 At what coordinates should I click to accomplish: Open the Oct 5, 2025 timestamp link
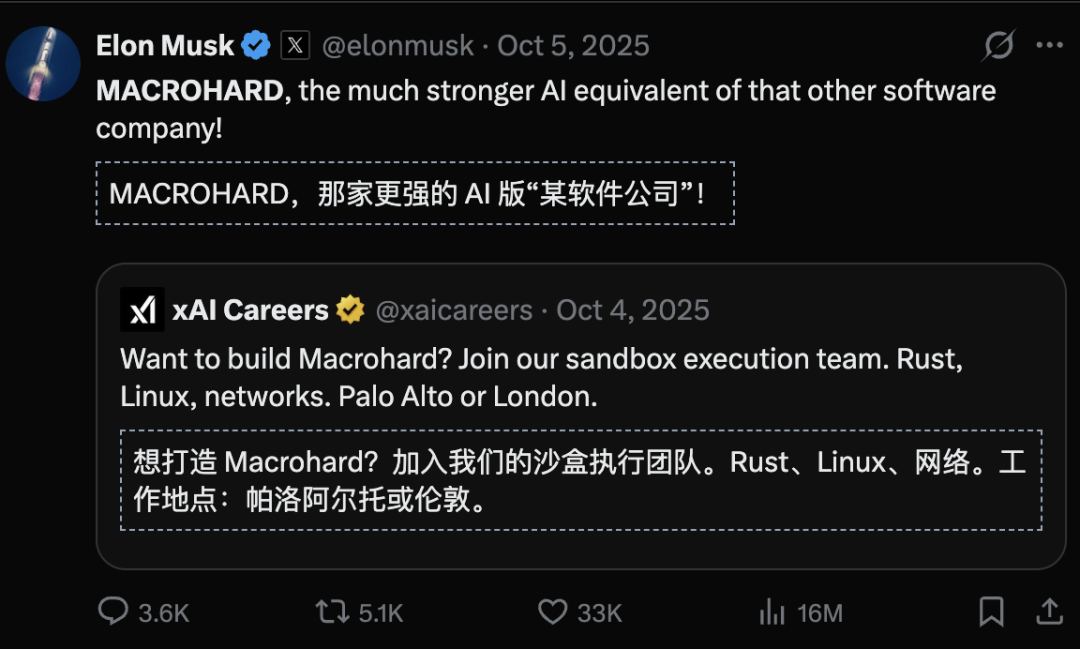[573, 46]
